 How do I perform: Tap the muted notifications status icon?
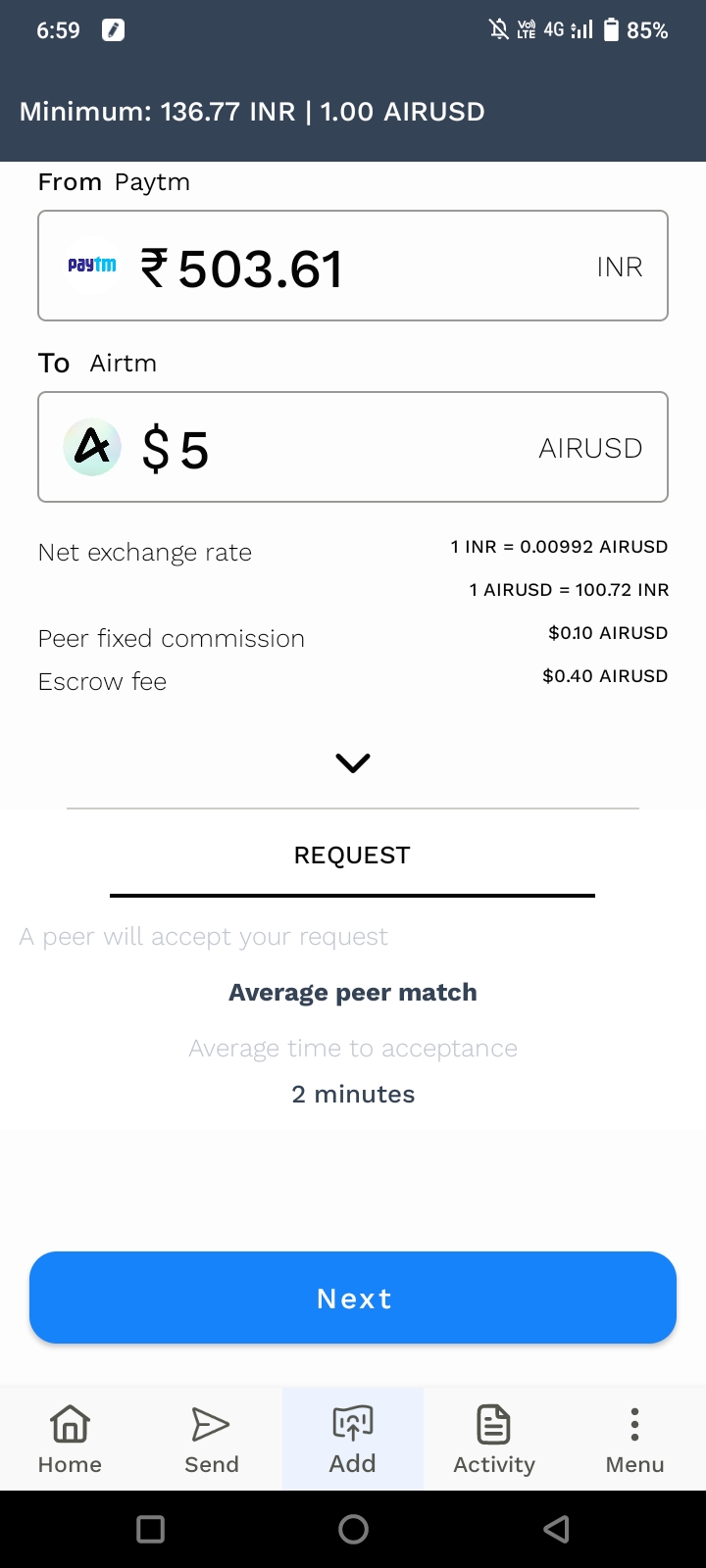pyautogui.click(x=499, y=30)
